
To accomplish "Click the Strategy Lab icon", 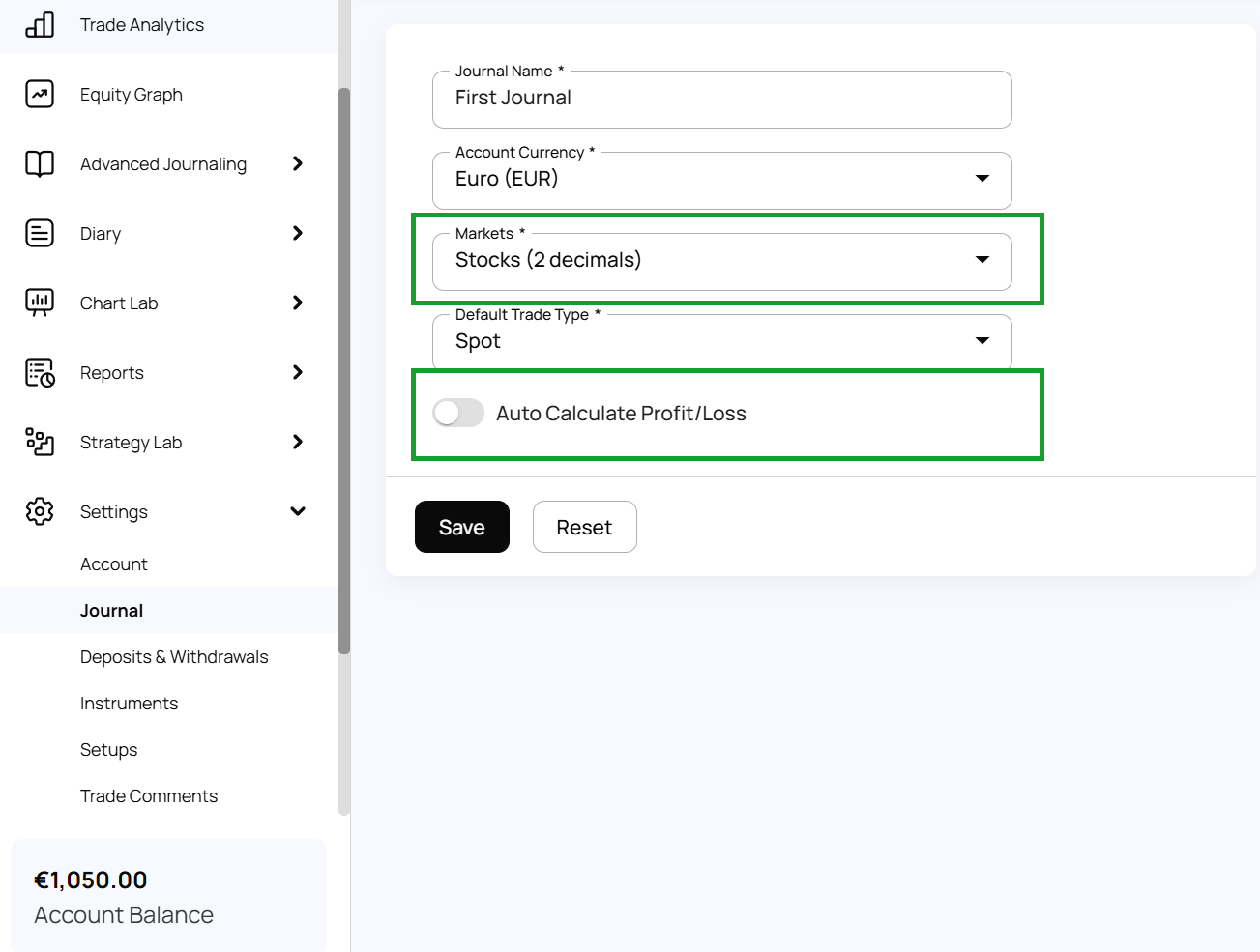I will pos(40,443).
